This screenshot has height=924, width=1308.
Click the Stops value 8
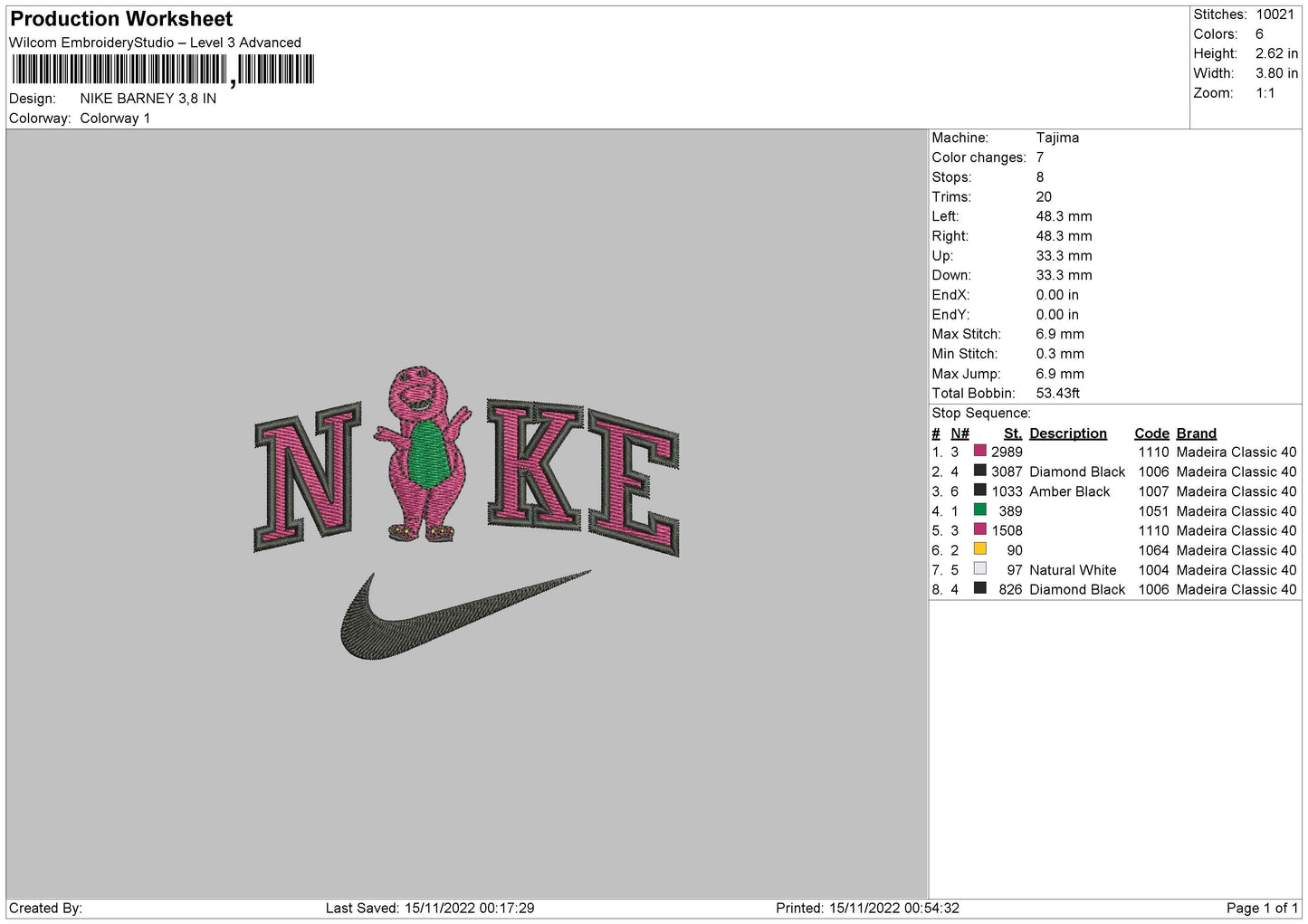click(1040, 177)
